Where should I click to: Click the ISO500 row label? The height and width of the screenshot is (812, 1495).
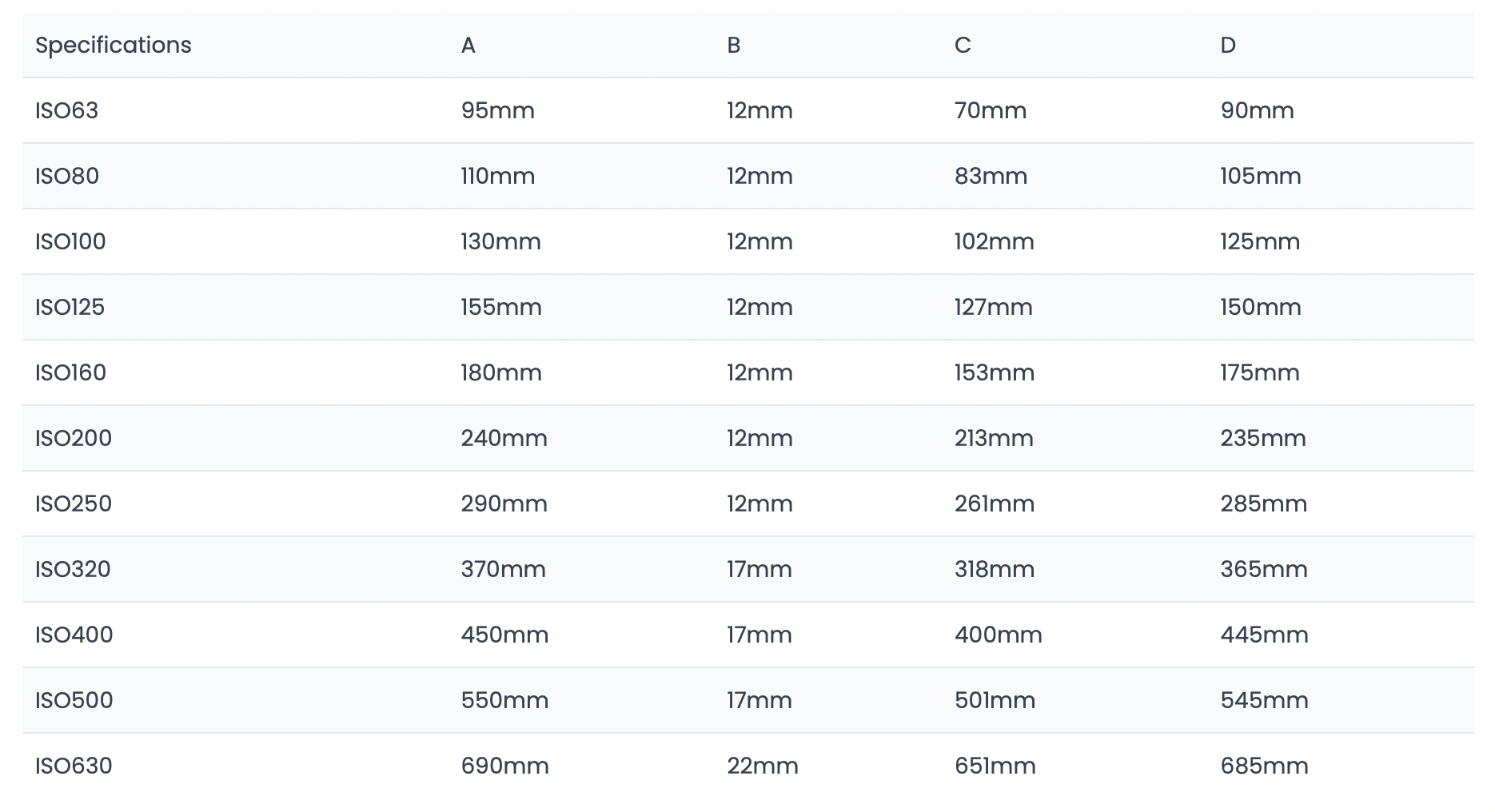pos(74,700)
